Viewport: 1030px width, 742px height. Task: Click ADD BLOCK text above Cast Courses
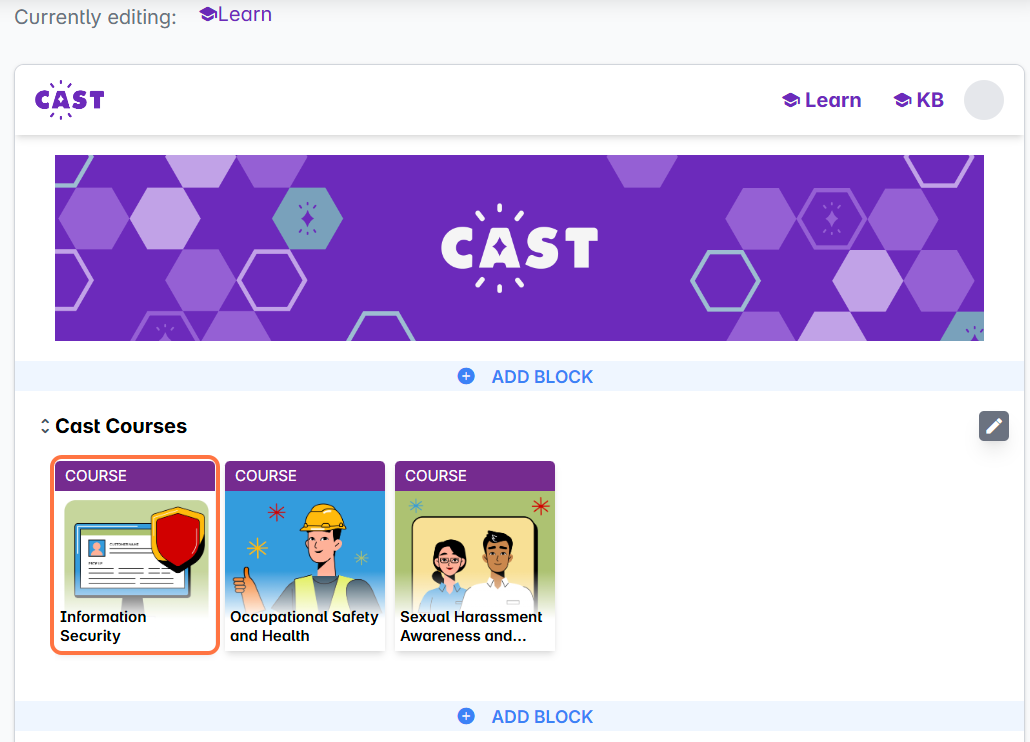click(542, 377)
